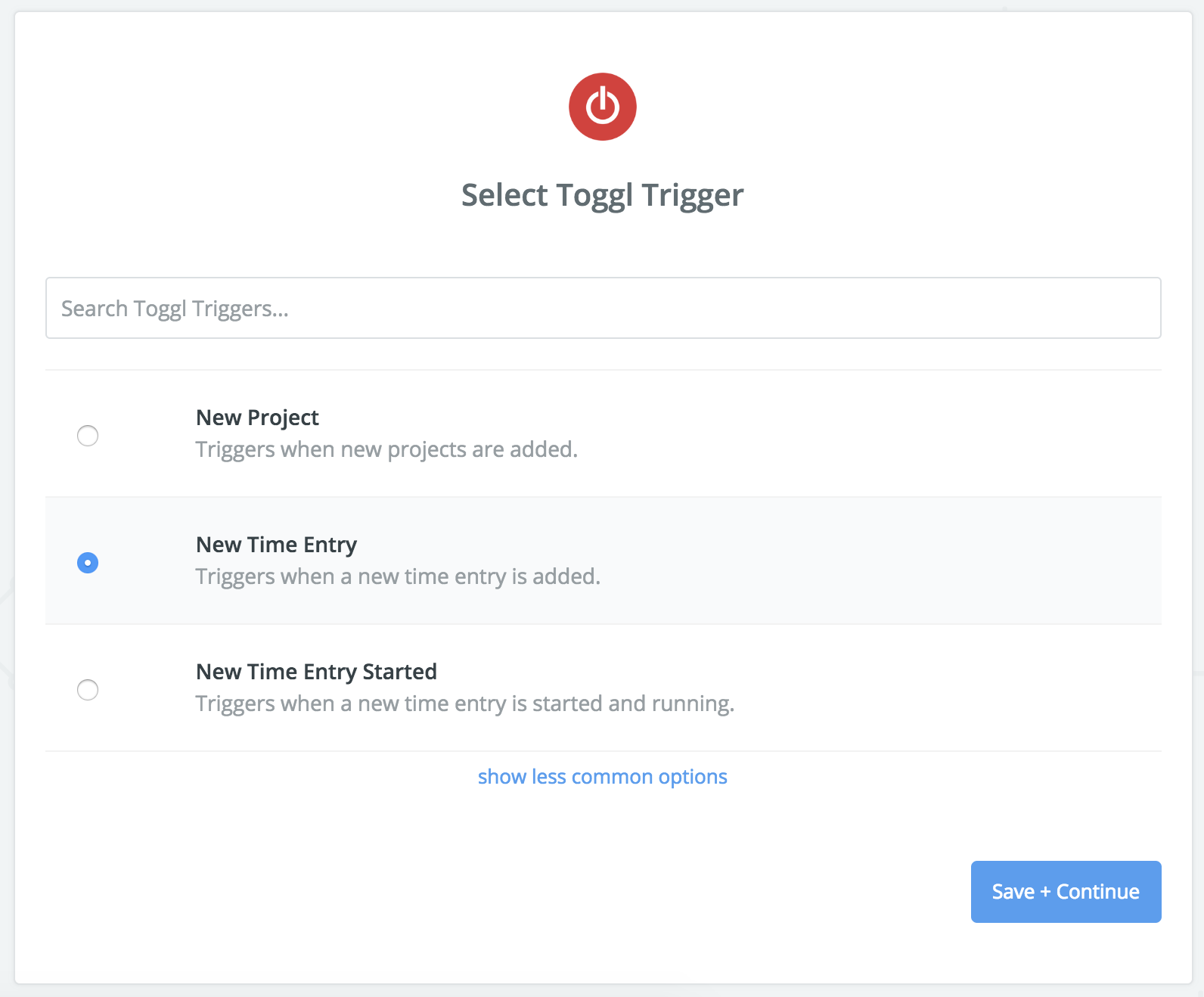Collapse with show less common options link
Image resolution: width=1204 pixels, height=997 pixels.
coord(603,777)
